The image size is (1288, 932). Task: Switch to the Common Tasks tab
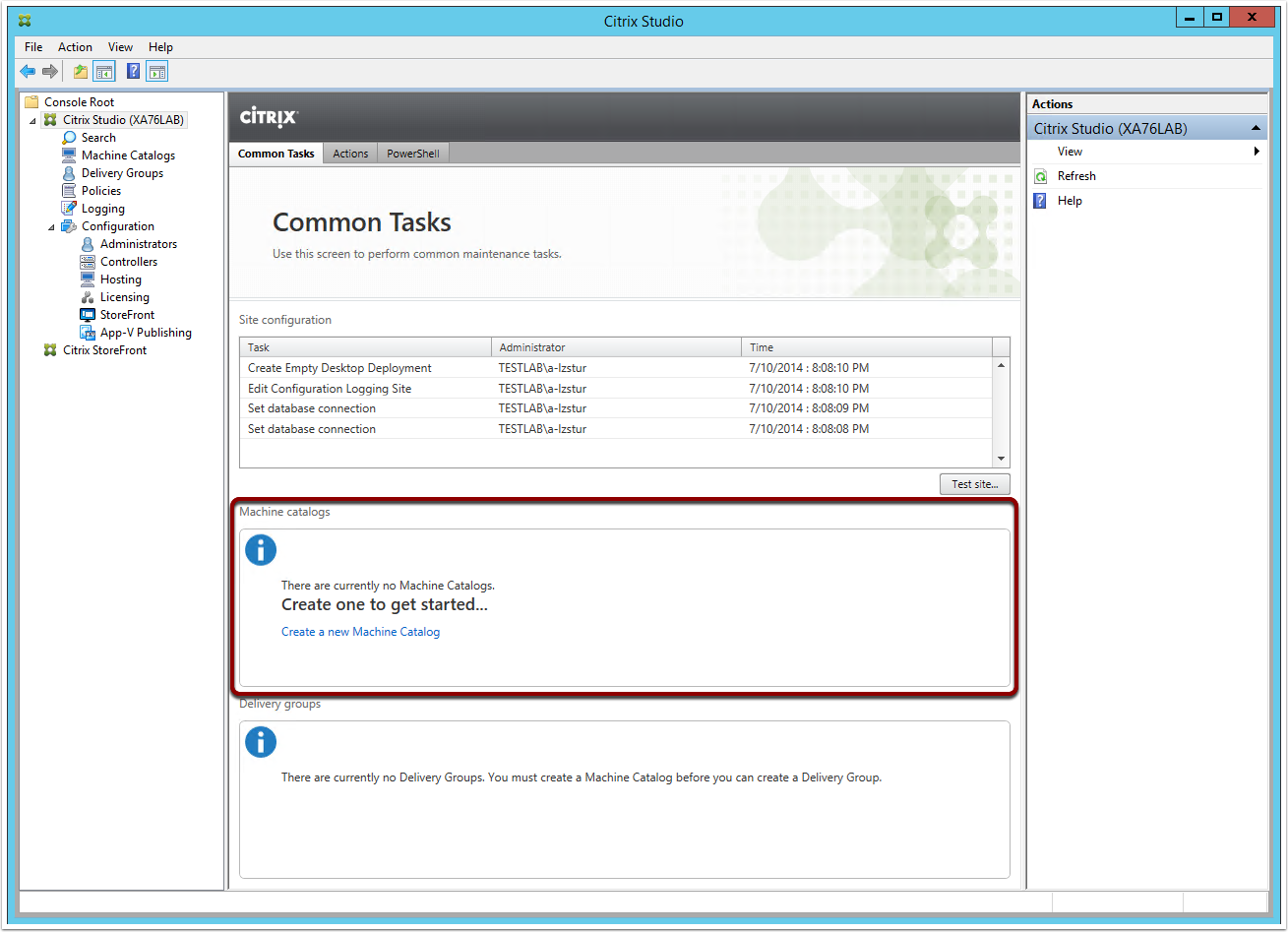click(x=276, y=154)
